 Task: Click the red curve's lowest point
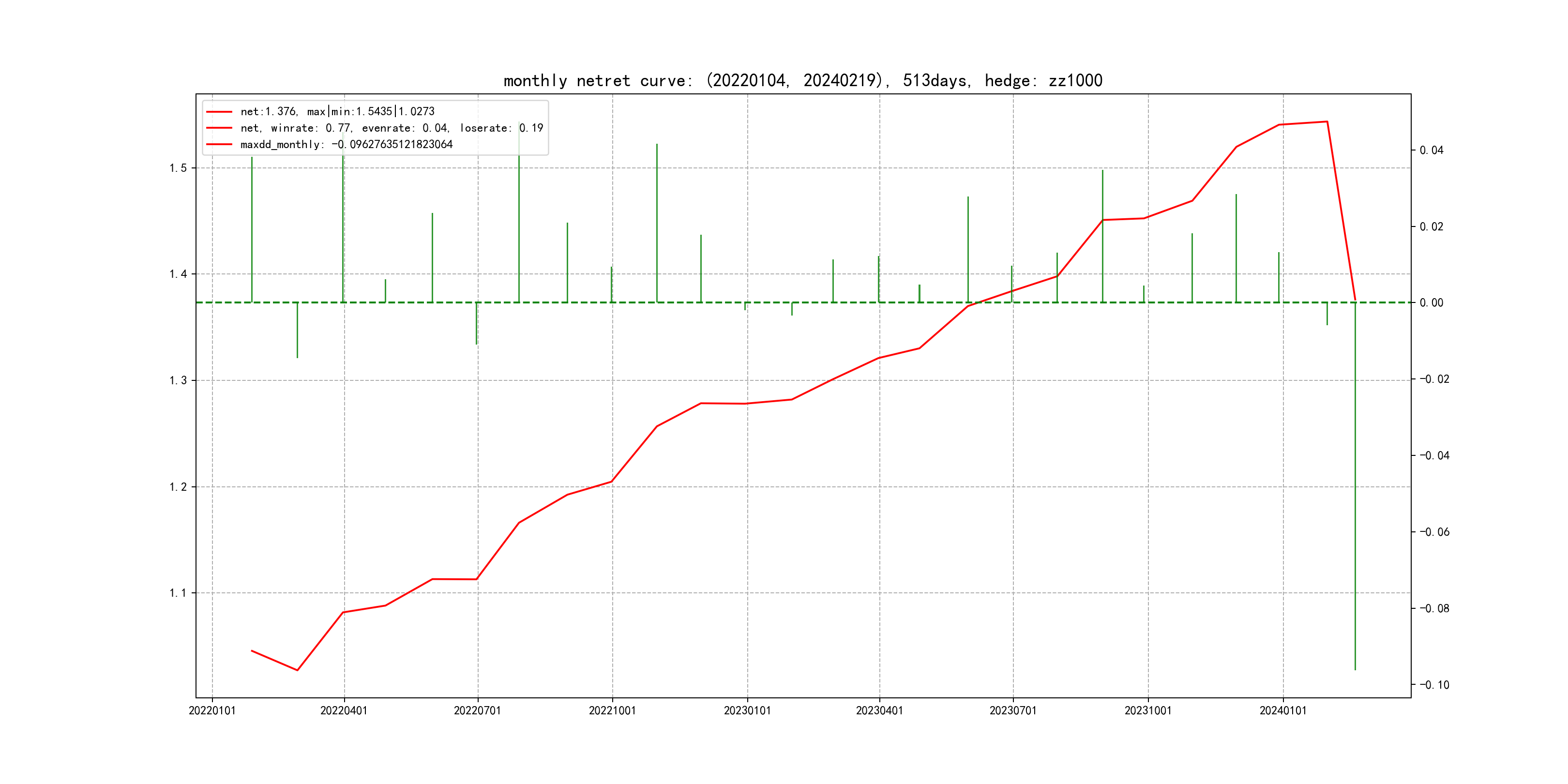coord(297,670)
